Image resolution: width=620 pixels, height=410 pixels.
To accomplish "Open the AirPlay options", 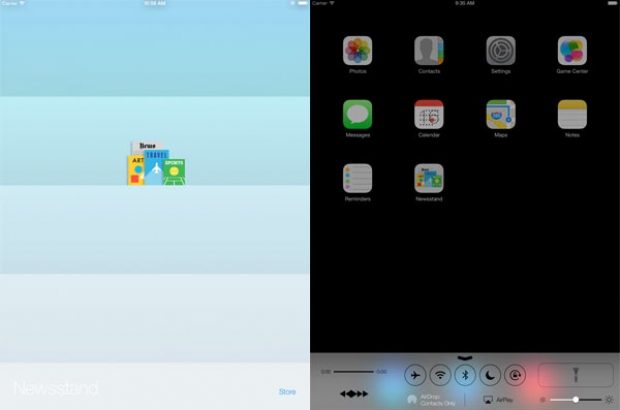I will click(x=498, y=400).
